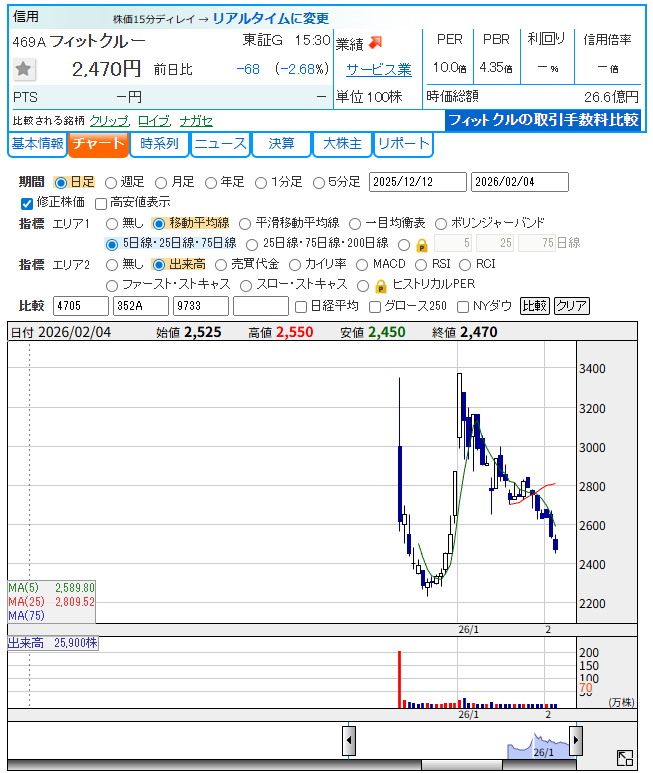
Task: Switch to the 5分足 chart period
Action: 319,183
